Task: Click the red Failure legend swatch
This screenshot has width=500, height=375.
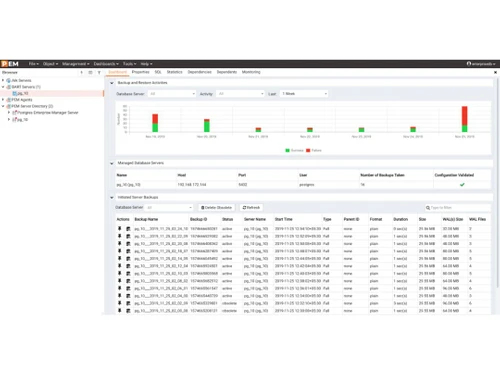Action: pos(308,150)
